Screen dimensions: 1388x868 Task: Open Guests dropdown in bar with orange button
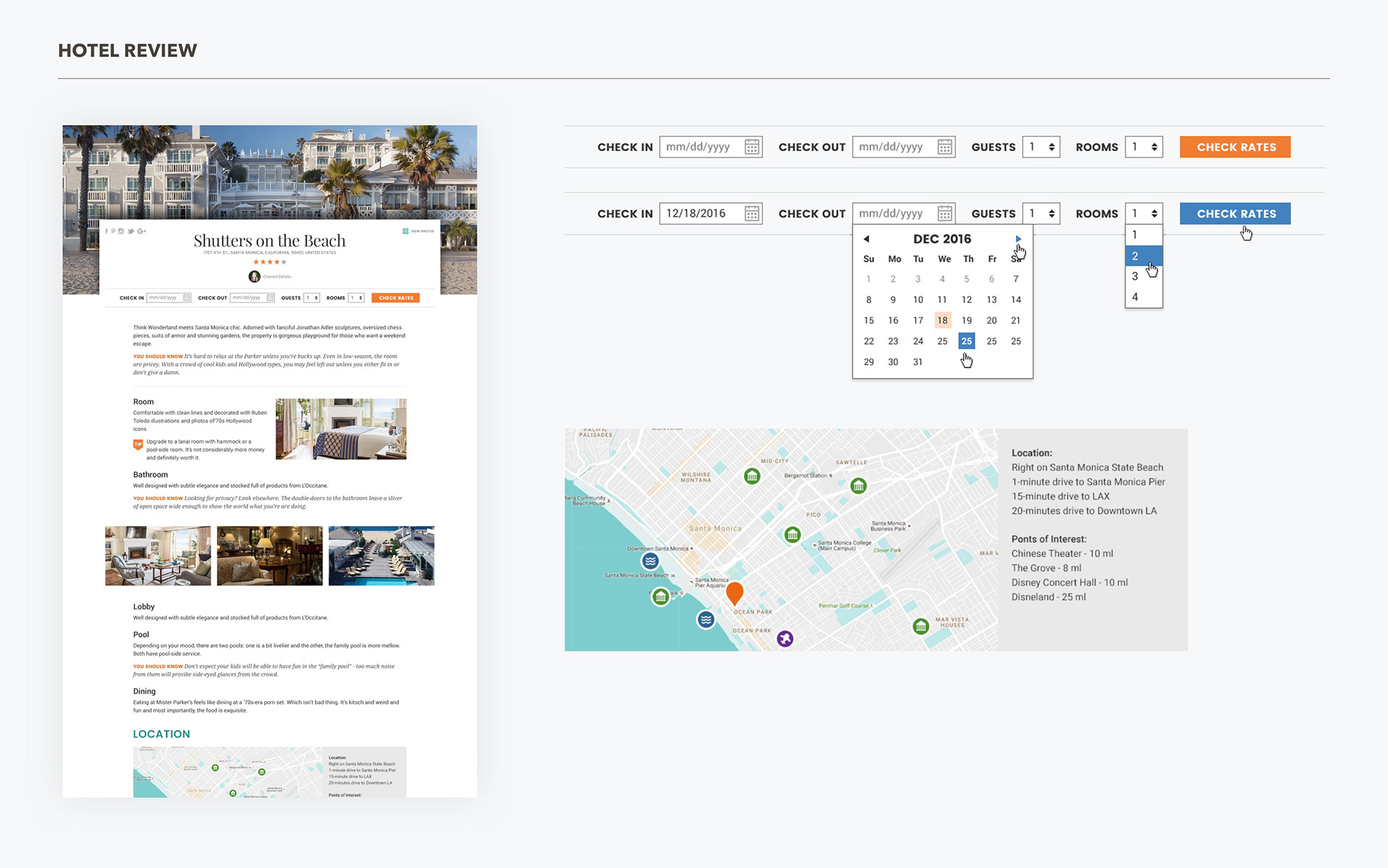point(1041,147)
